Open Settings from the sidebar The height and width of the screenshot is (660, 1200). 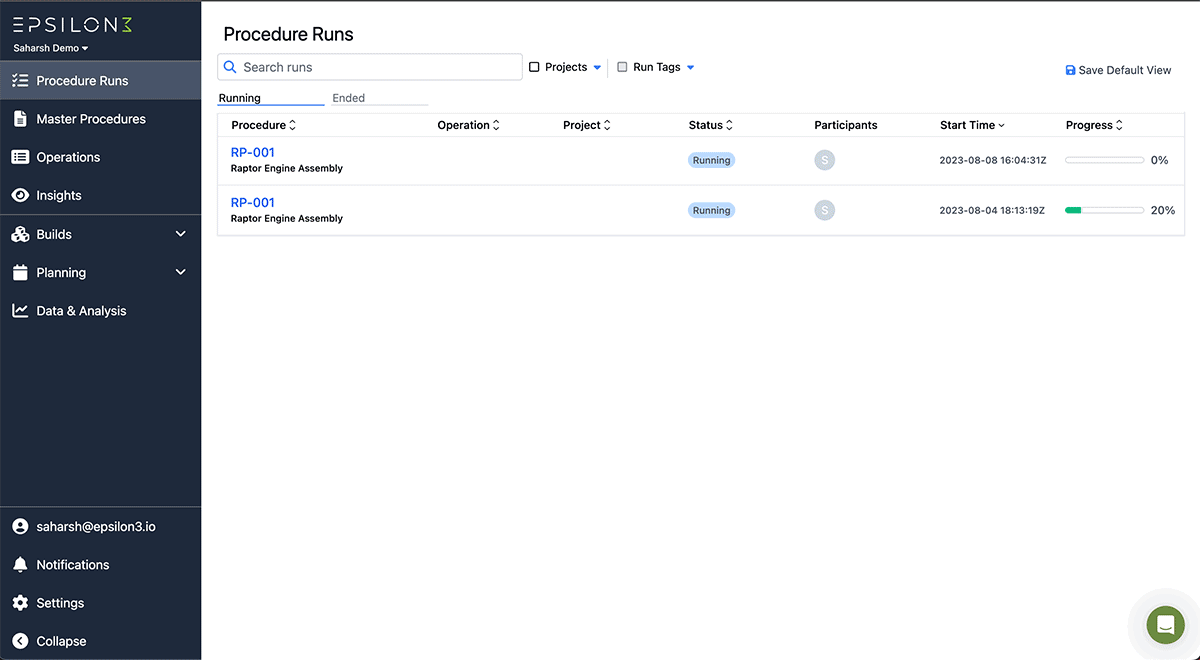click(58, 602)
